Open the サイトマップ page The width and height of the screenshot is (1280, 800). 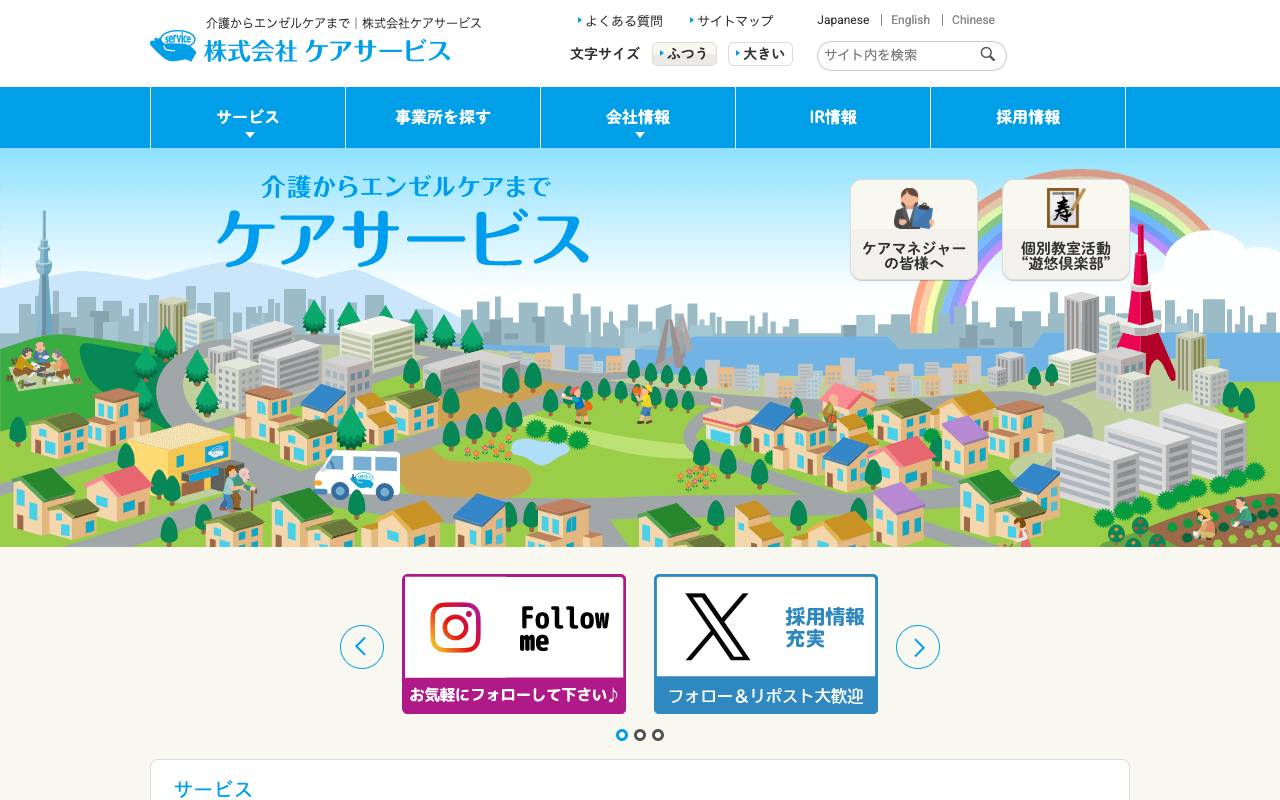pyautogui.click(x=731, y=20)
